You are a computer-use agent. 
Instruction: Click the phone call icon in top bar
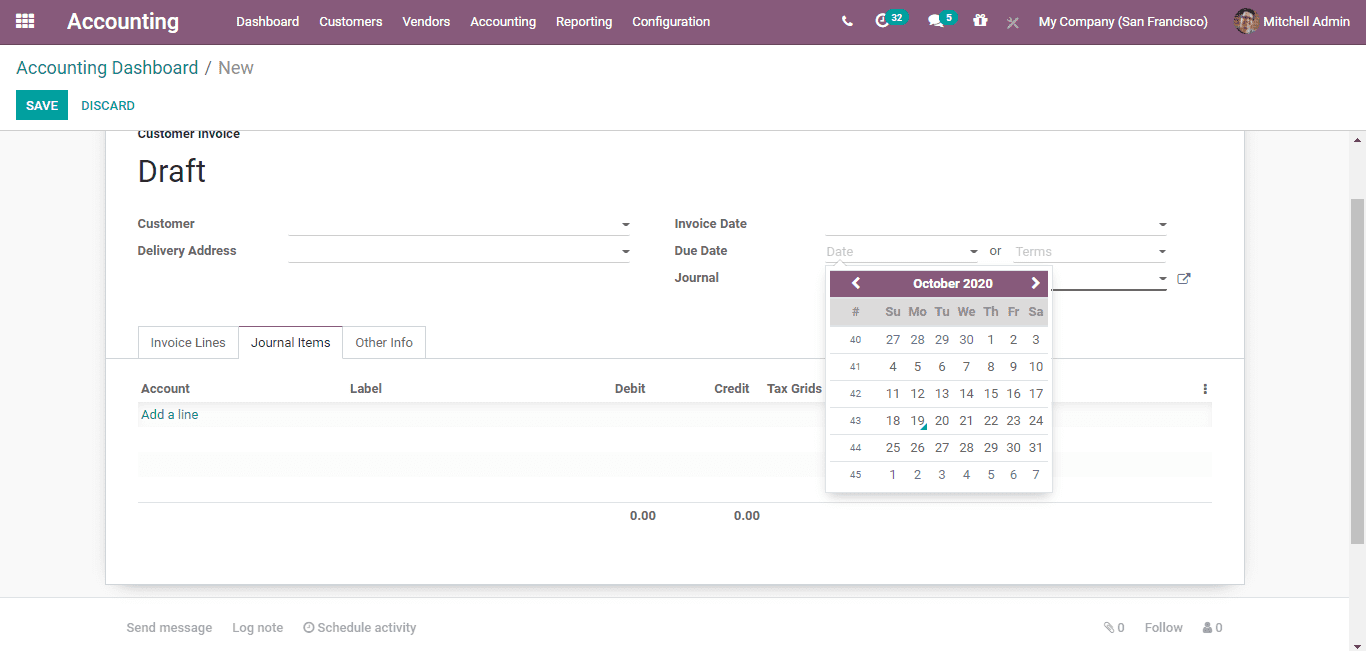(847, 21)
